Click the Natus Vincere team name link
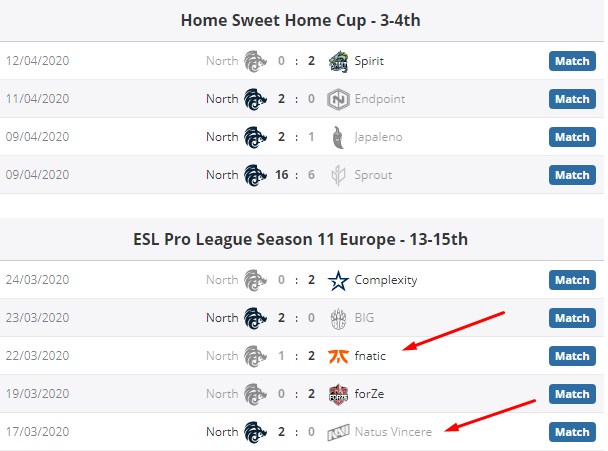This screenshot has height=451, width=608. (393, 432)
